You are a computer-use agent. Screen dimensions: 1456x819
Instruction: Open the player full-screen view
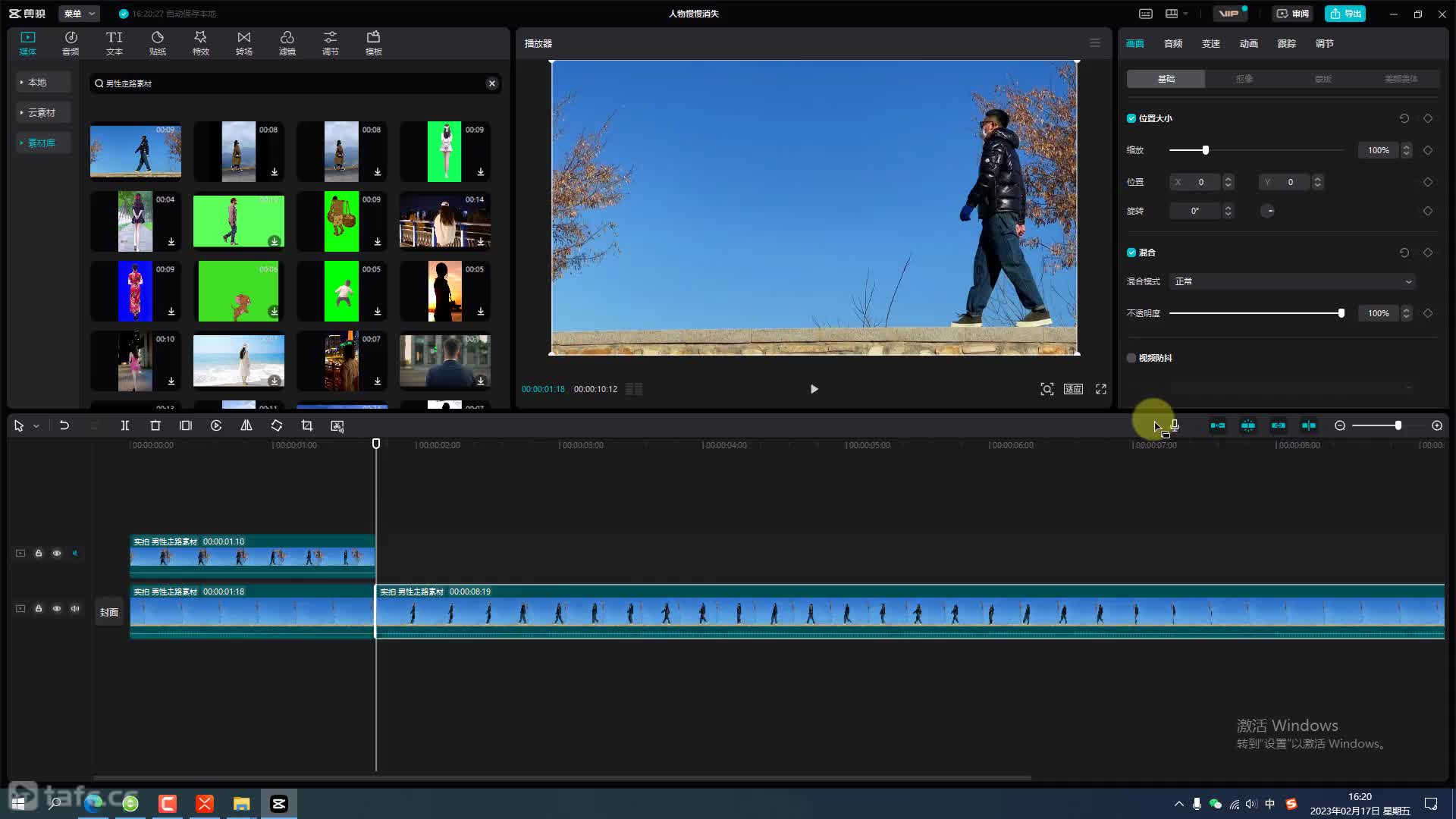[x=1101, y=389]
